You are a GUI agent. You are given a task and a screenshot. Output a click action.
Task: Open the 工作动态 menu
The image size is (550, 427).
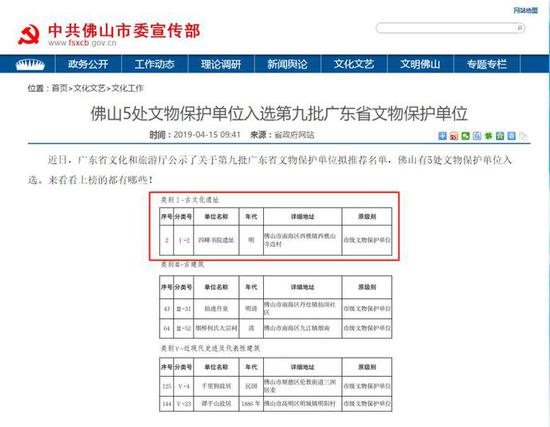(155, 64)
